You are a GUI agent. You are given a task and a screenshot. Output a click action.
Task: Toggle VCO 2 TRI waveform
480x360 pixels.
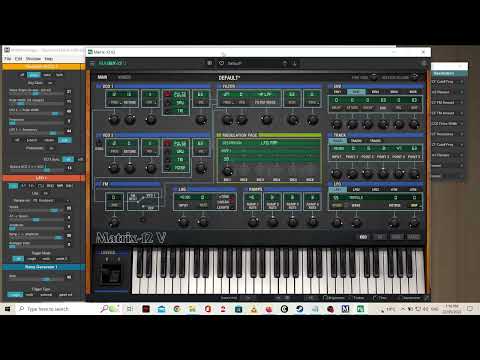point(176,159)
